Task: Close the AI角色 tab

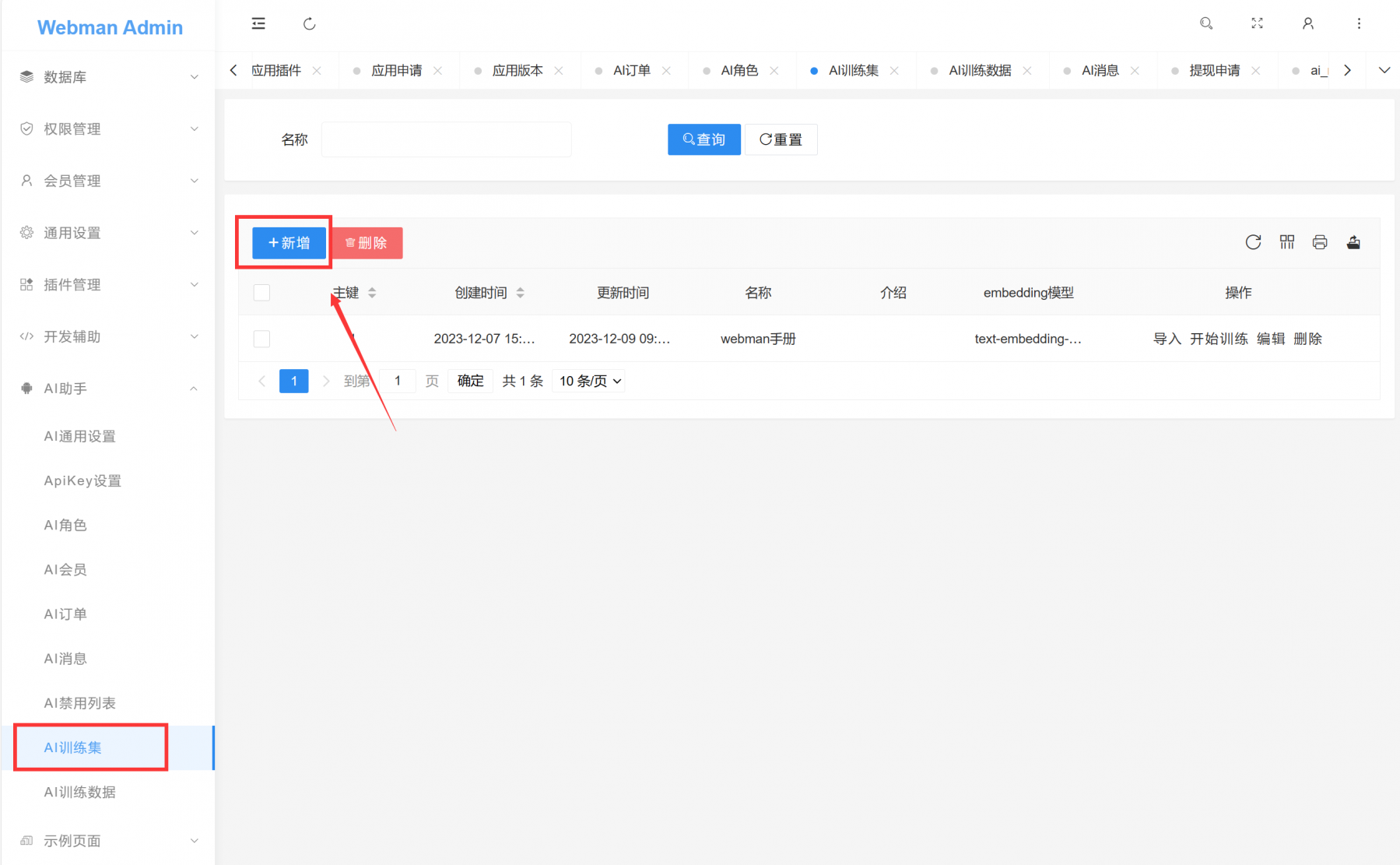Action: pyautogui.click(x=774, y=70)
